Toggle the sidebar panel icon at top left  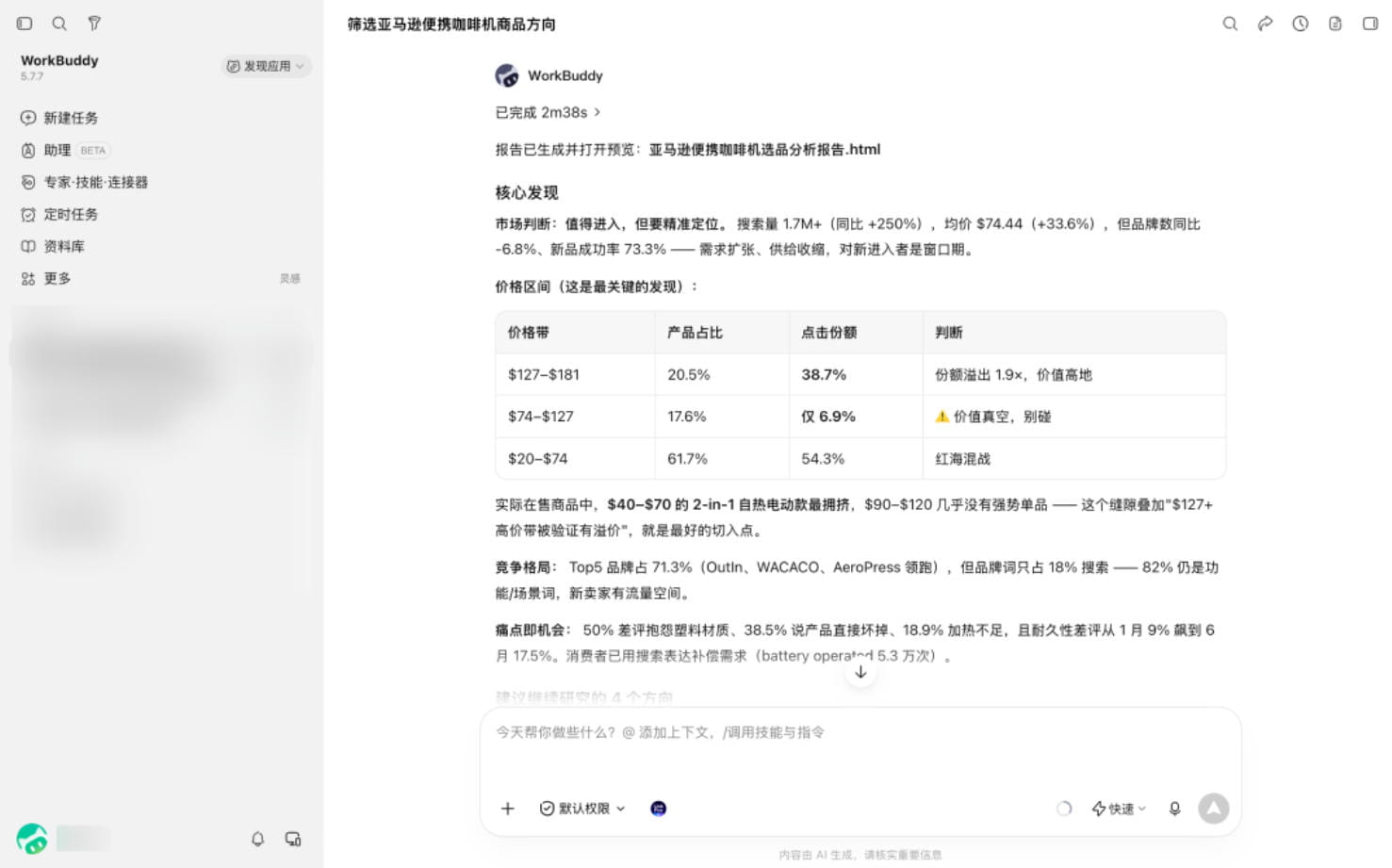(x=25, y=24)
